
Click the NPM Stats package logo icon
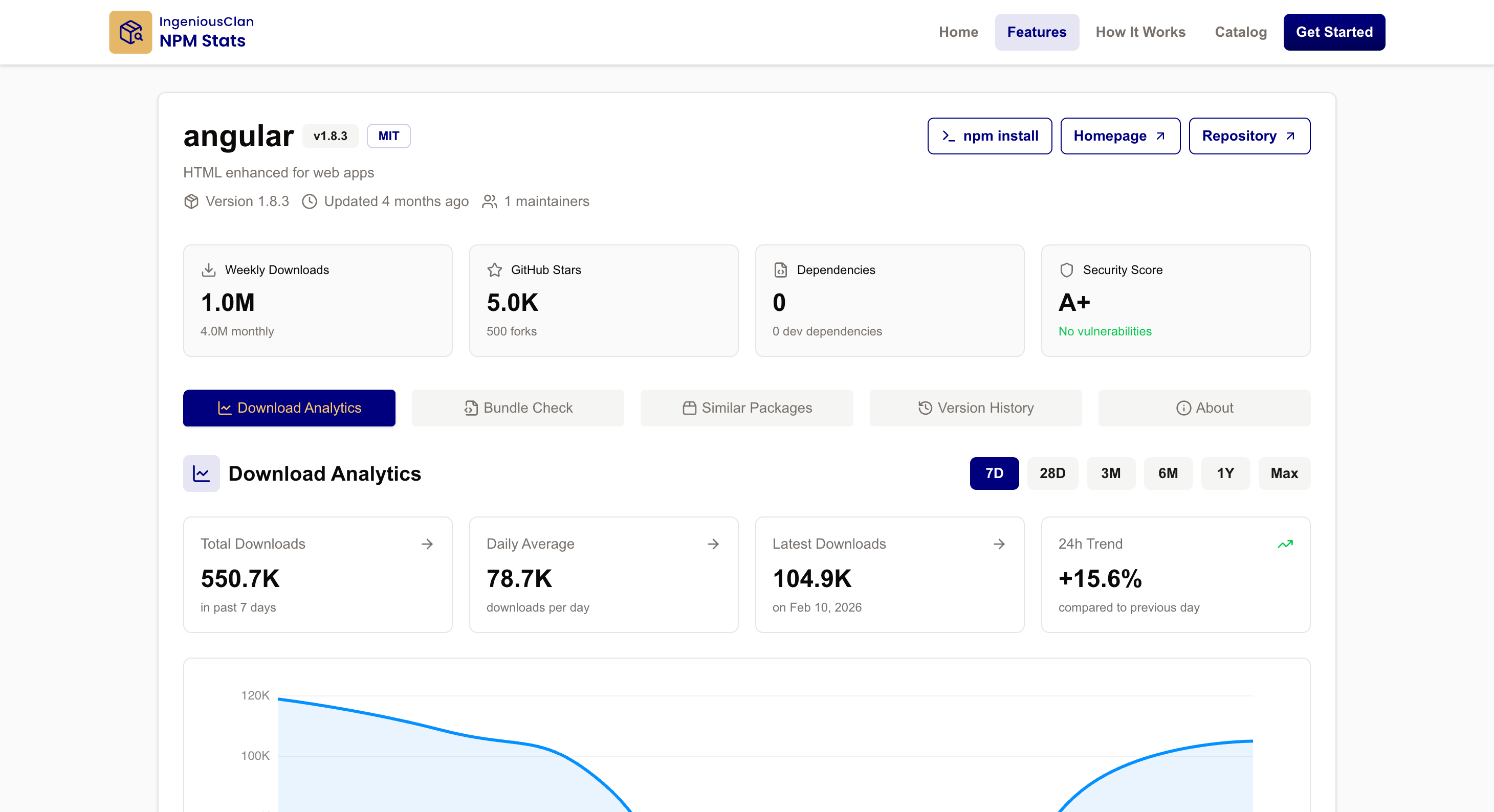coord(130,31)
